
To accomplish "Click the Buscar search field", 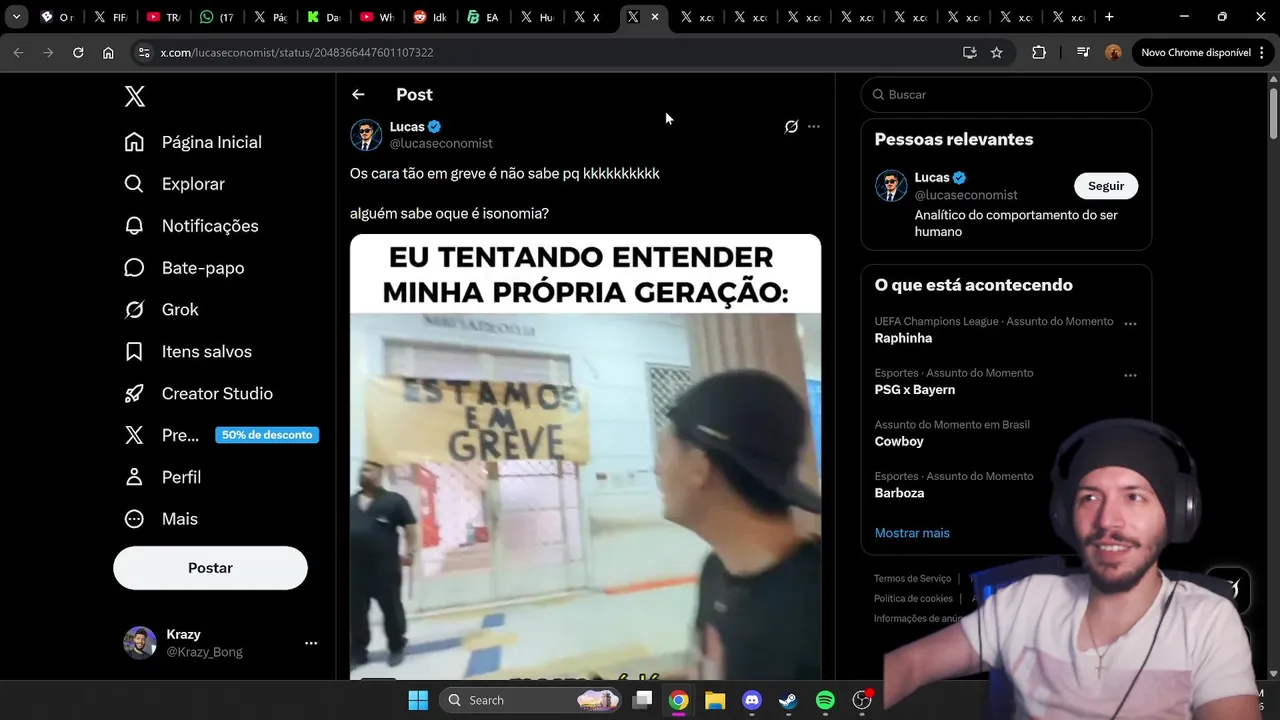I will pos(1006,94).
